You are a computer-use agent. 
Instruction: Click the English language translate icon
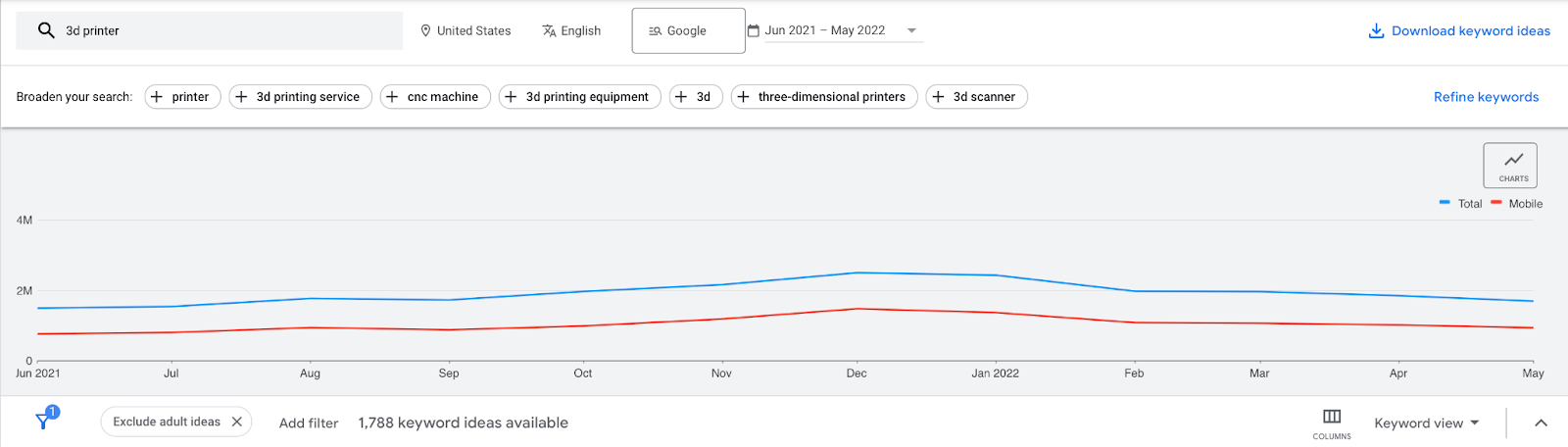[549, 31]
